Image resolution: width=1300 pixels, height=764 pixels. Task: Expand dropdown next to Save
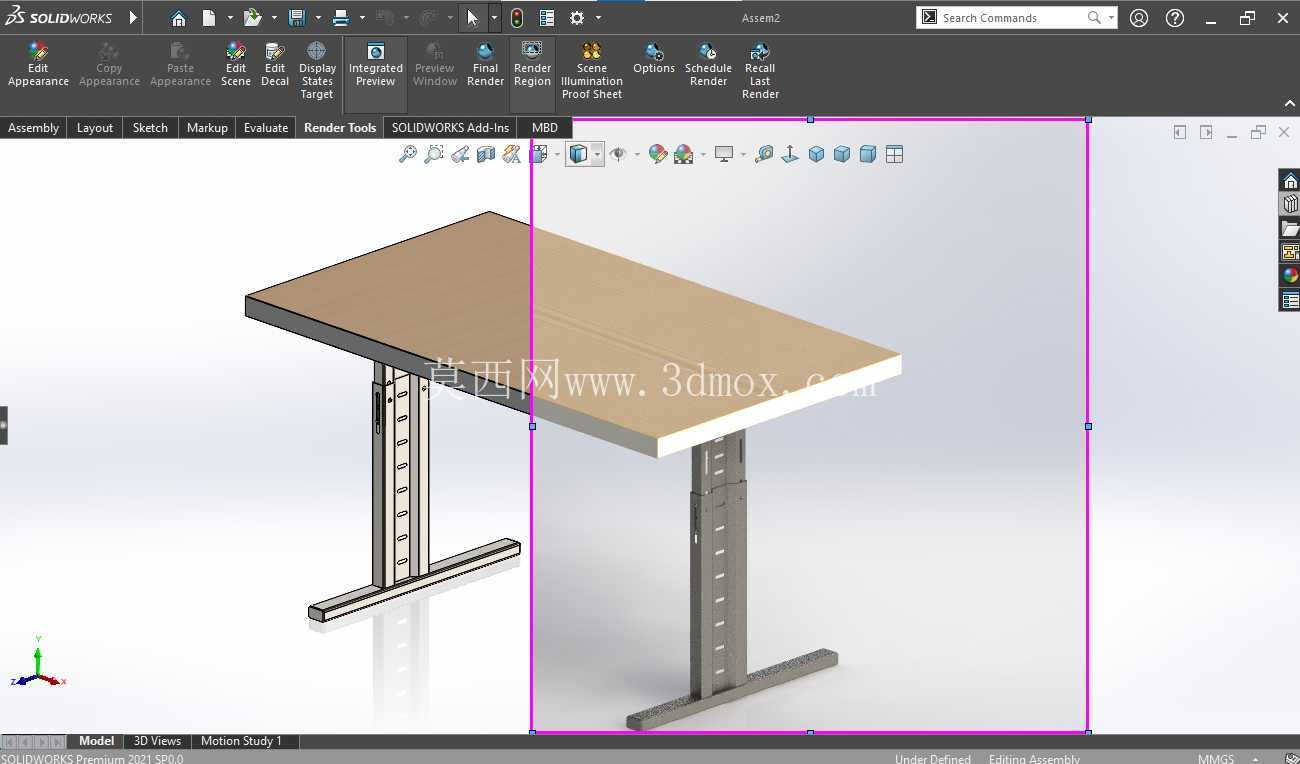(318, 18)
